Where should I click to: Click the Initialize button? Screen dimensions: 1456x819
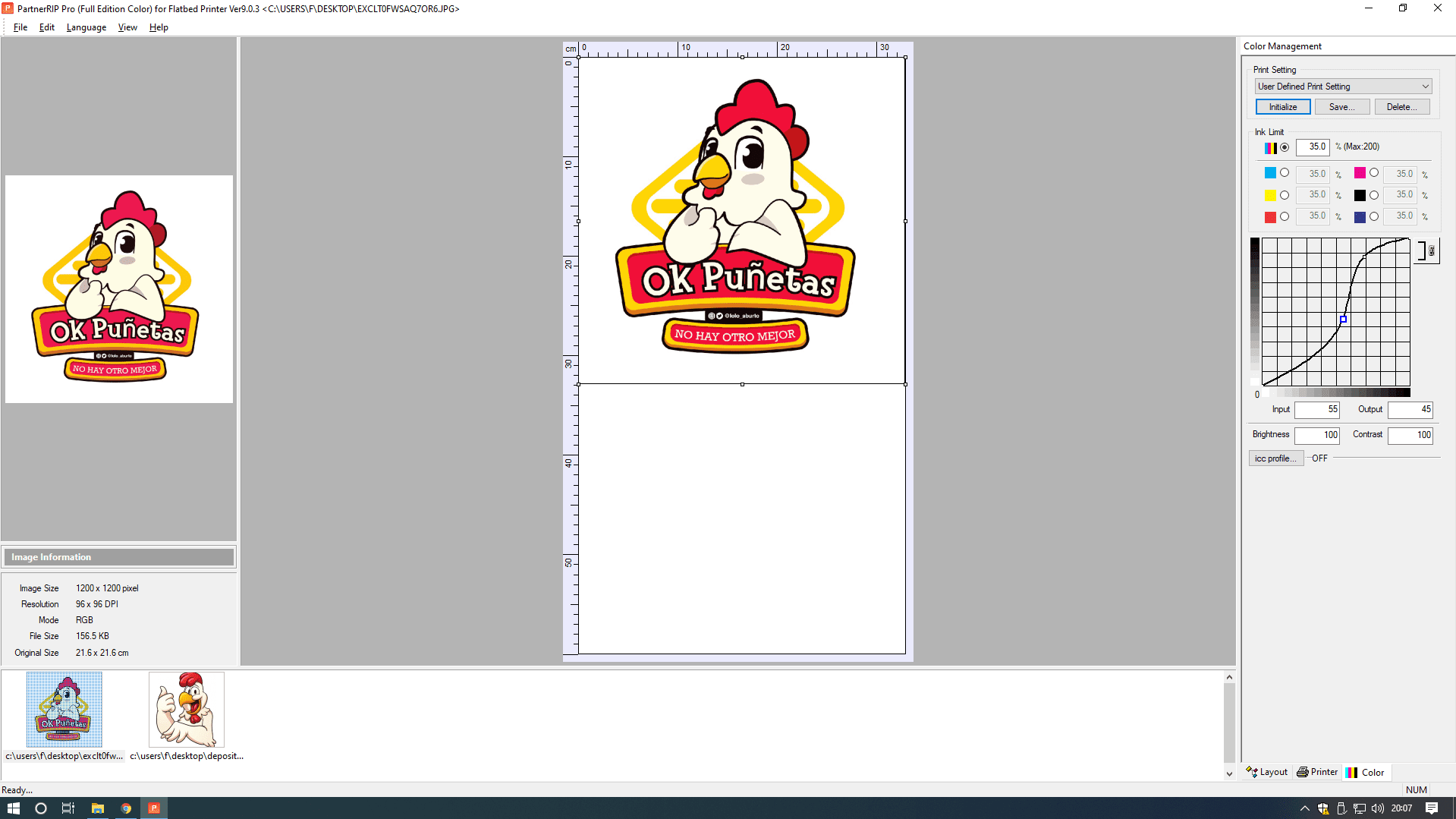[1282, 107]
